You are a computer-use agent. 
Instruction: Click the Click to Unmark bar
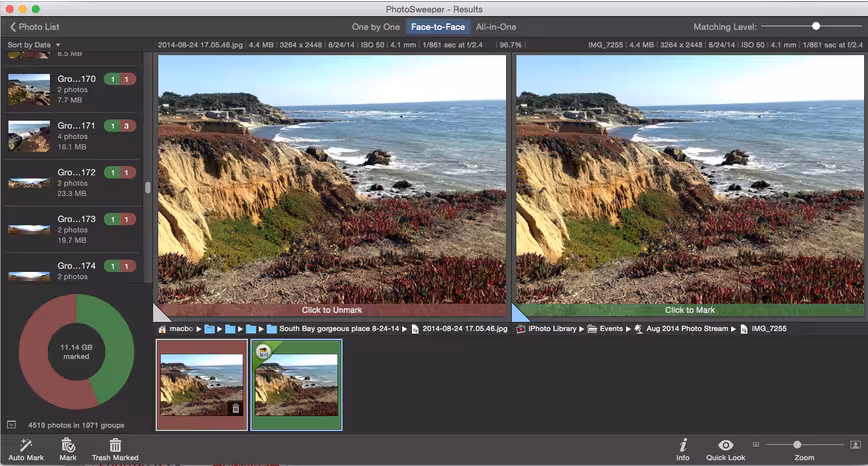pyautogui.click(x=332, y=310)
